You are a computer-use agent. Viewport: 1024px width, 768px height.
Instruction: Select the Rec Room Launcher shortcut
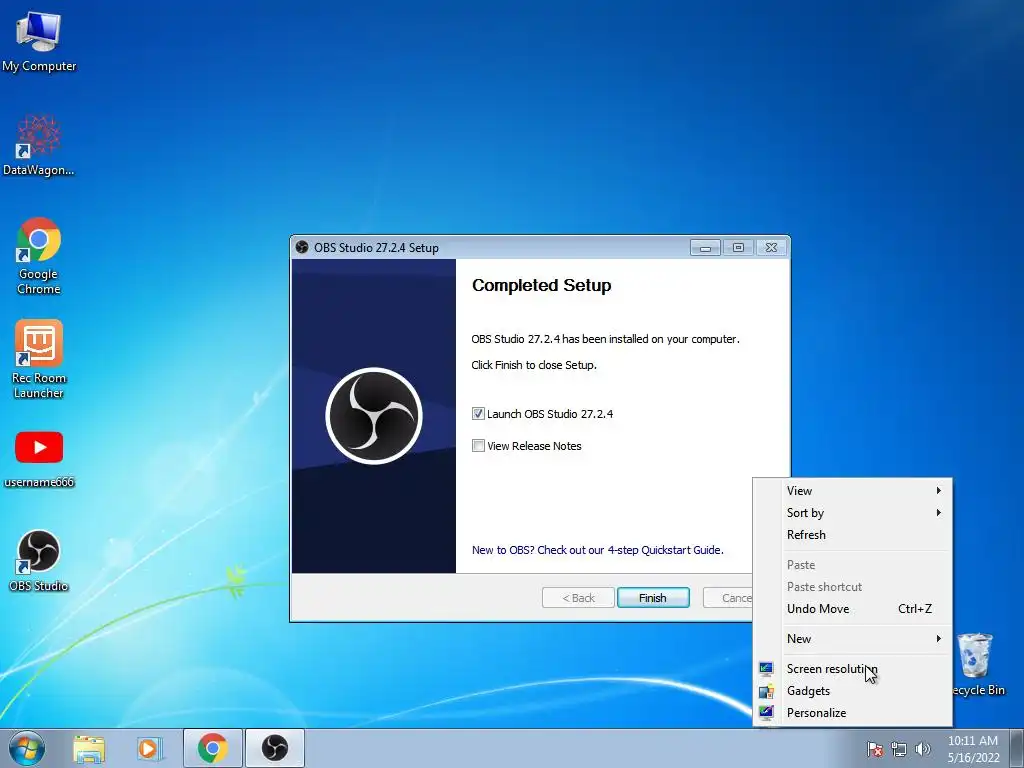[39, 359]
